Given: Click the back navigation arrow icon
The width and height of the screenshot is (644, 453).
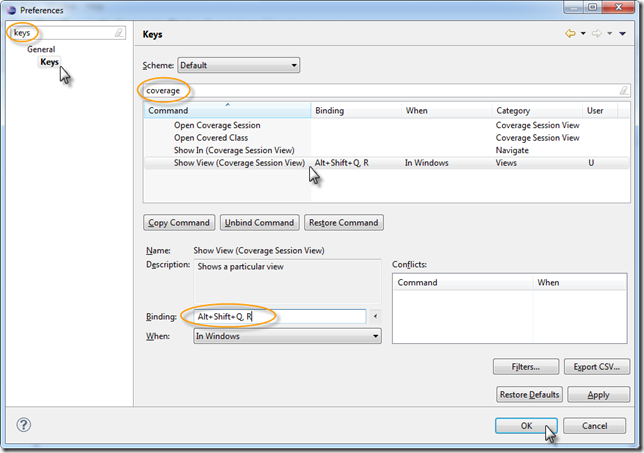Looking at the screenshot, I should pyautogui.click(x=571, y=34).
